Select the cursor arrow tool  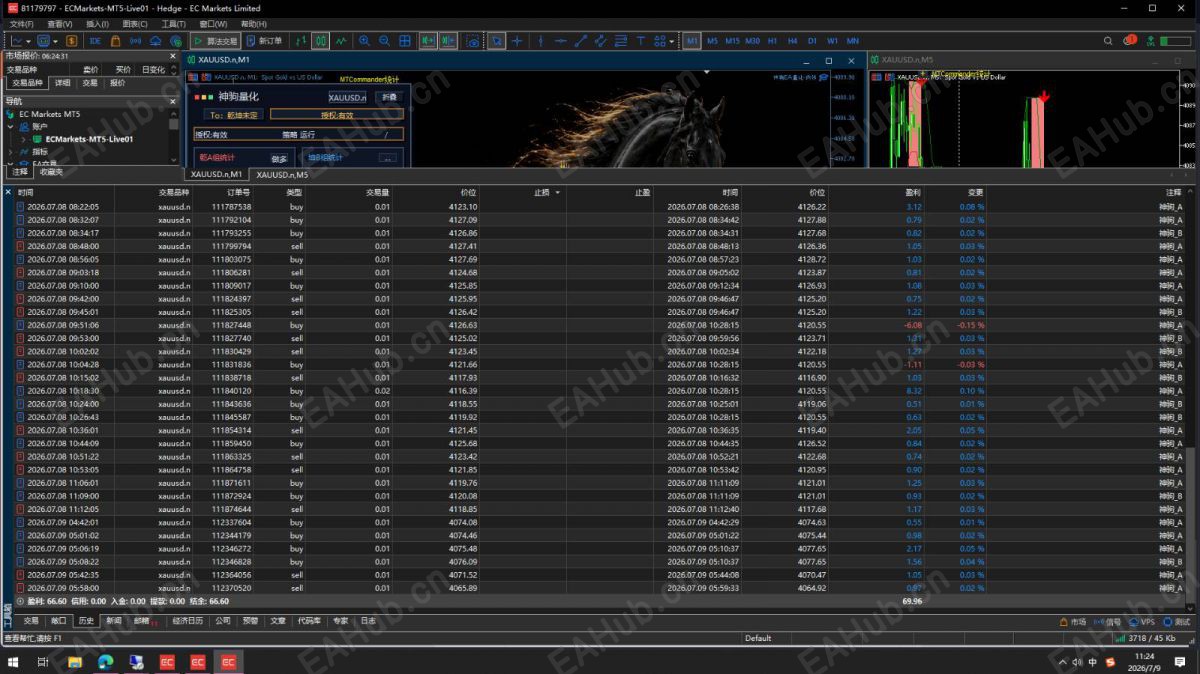click(x=497, y=41)
